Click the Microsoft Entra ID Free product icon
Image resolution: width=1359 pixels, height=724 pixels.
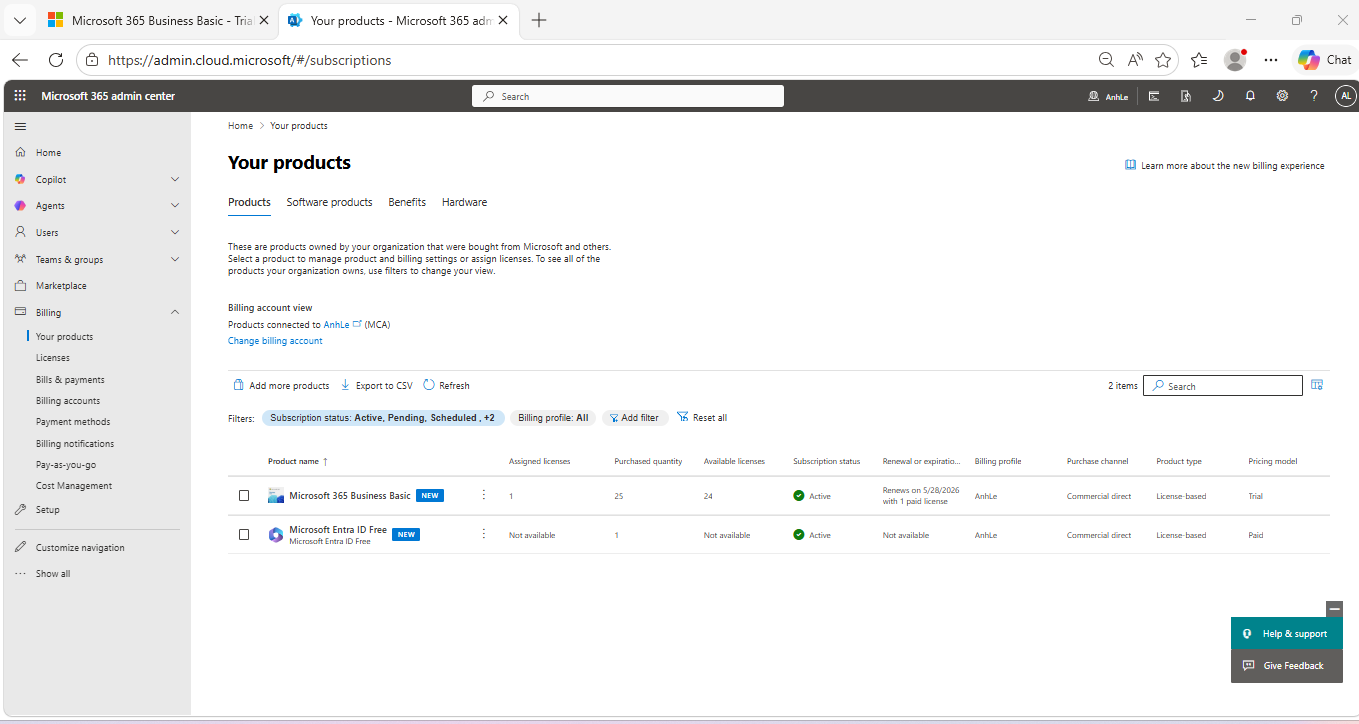click(x=276, y=535)
